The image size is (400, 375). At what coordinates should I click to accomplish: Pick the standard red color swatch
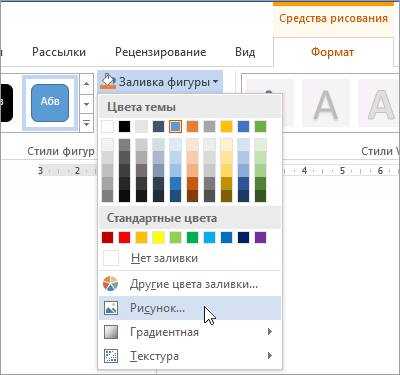point(124,238)
